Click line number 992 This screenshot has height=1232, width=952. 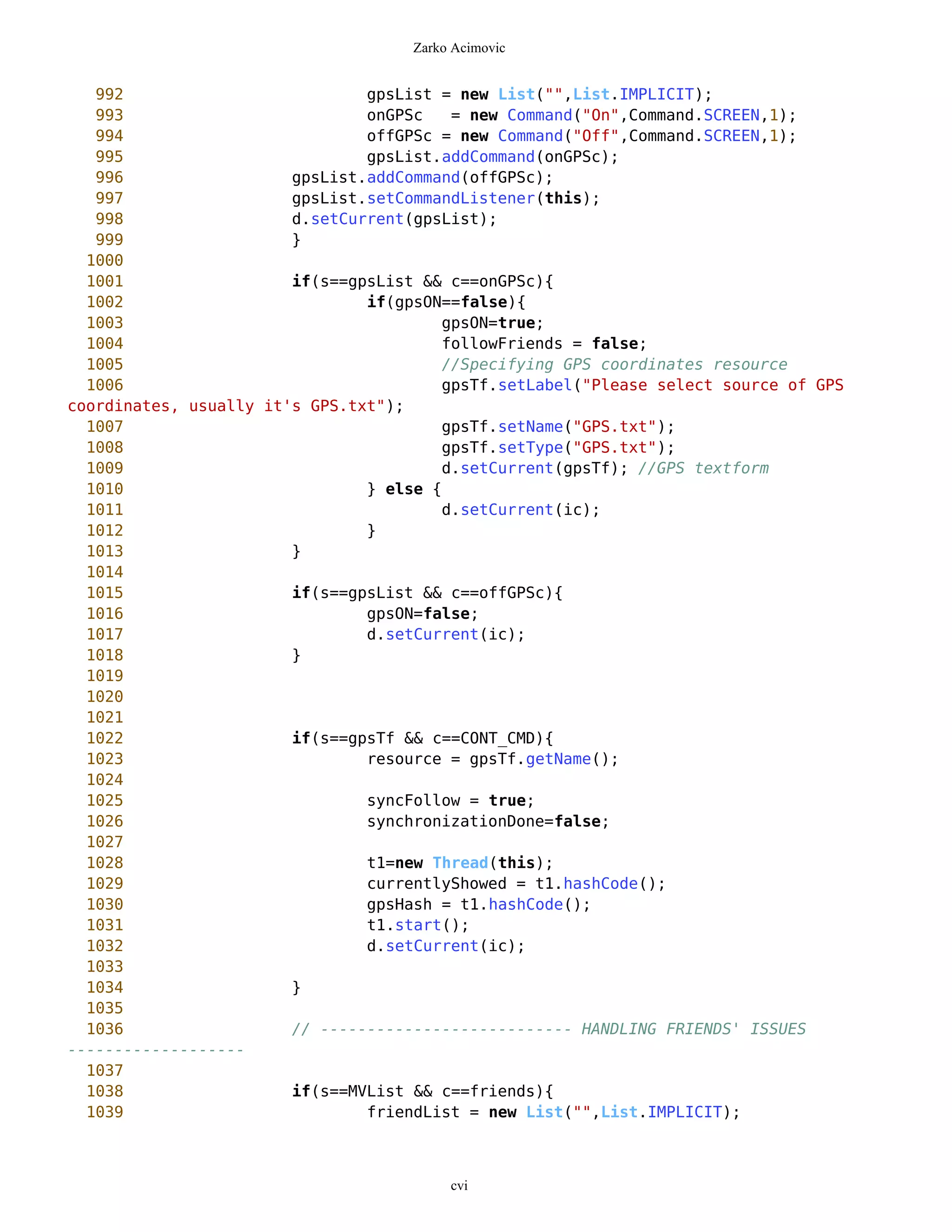coord(109,94)
